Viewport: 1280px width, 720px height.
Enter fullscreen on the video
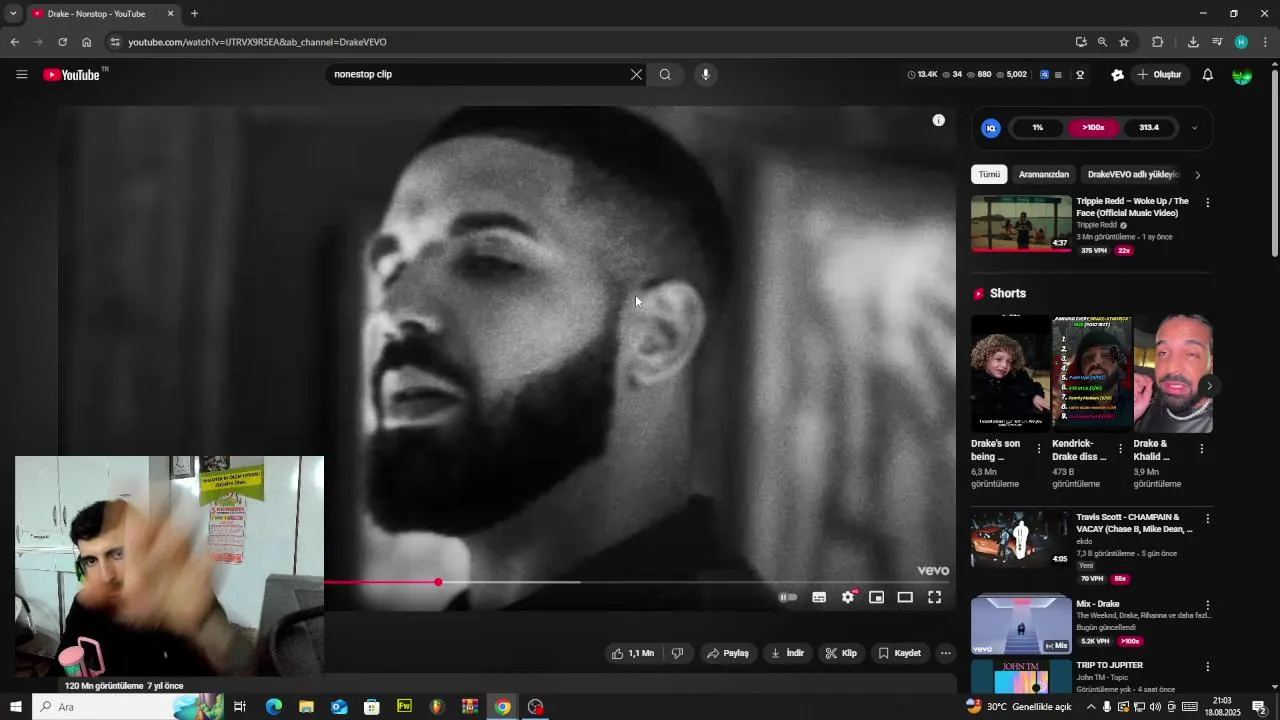(x=935, y=597)
